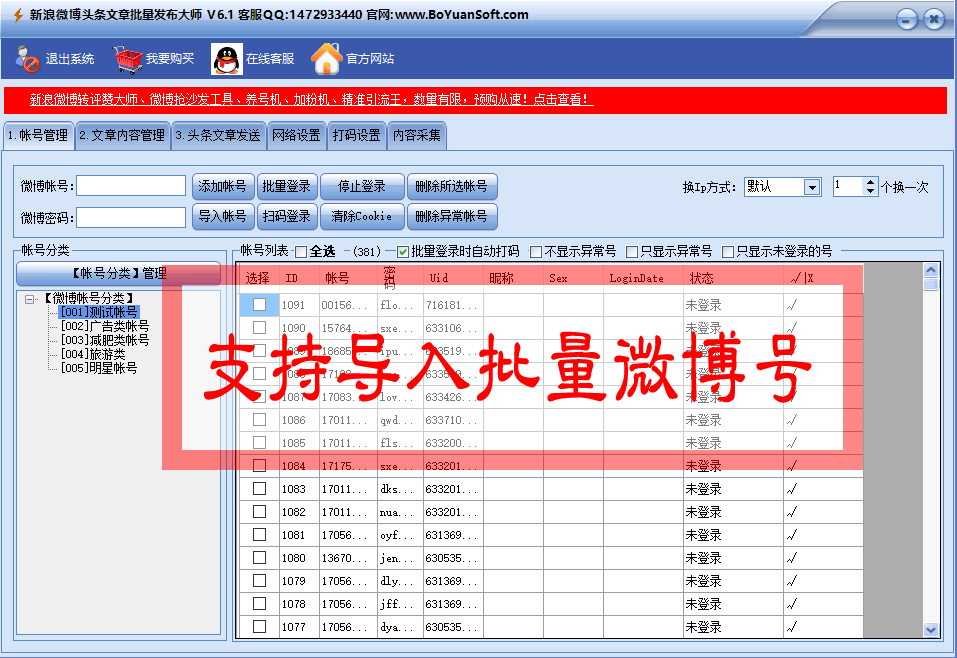
Task: Open 在线客服 link text
Action: 270,59
